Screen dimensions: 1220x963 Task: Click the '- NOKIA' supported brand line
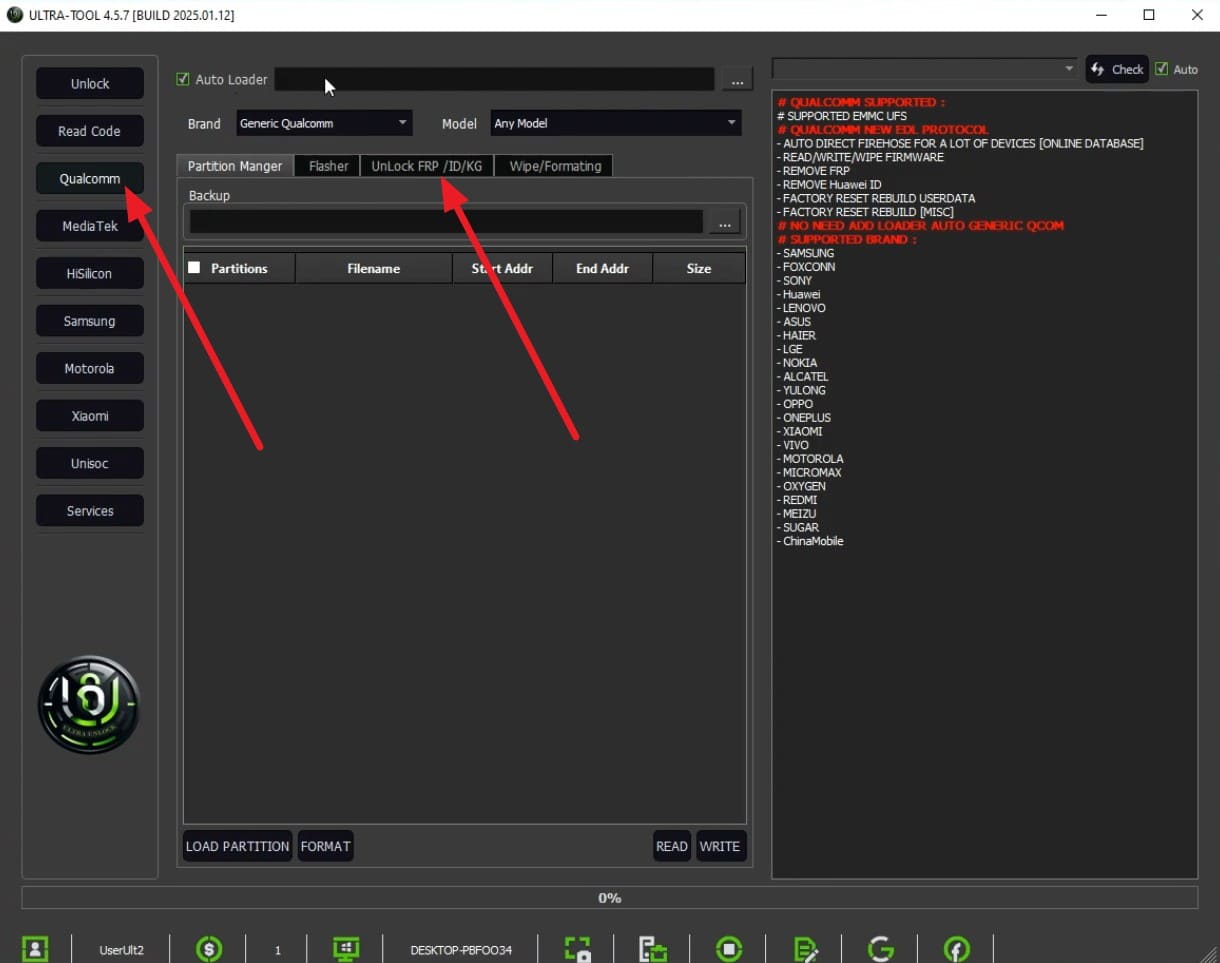(x=798, y=363)
